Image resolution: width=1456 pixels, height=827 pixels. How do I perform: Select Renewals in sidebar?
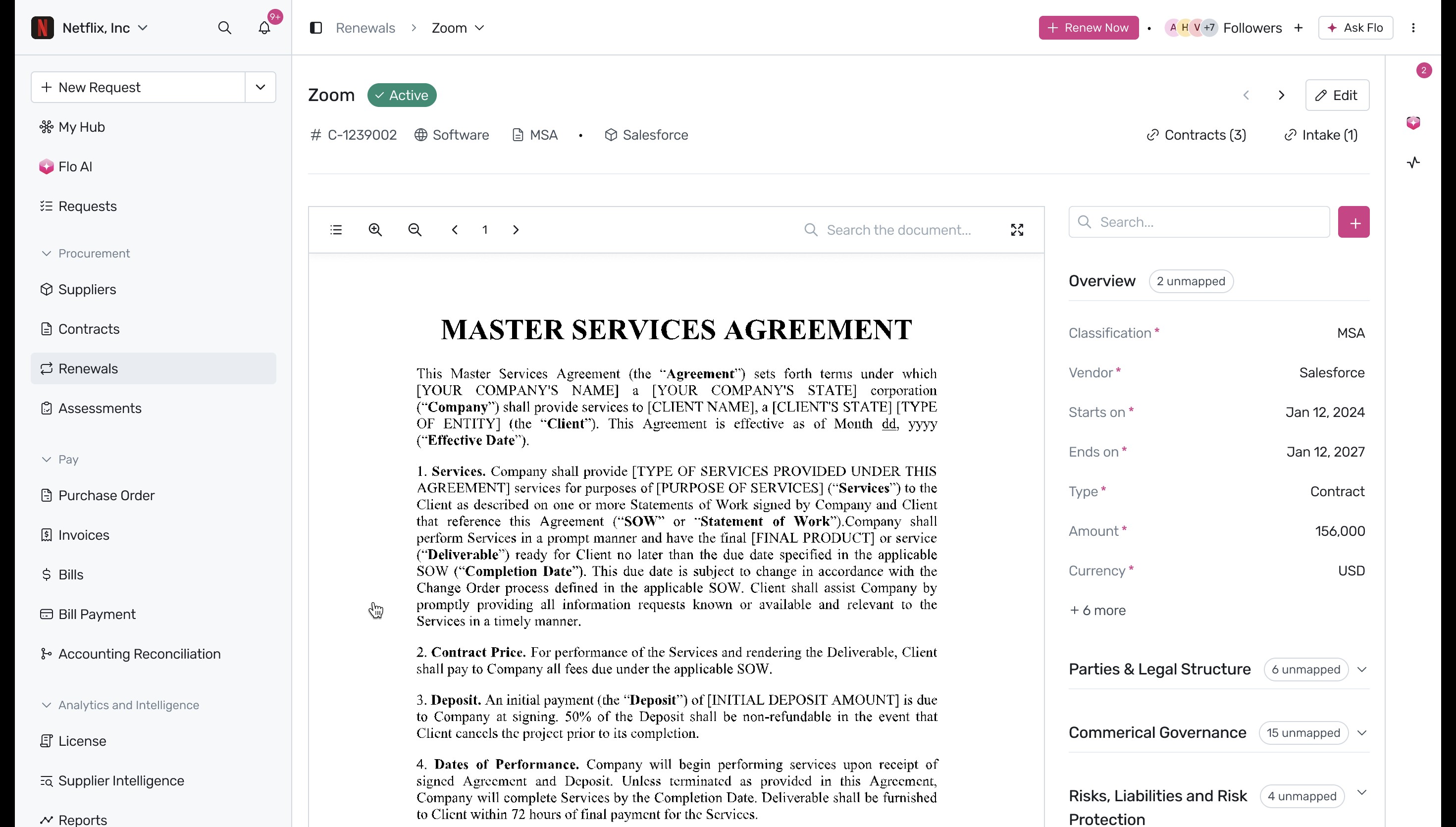[154, 368]
